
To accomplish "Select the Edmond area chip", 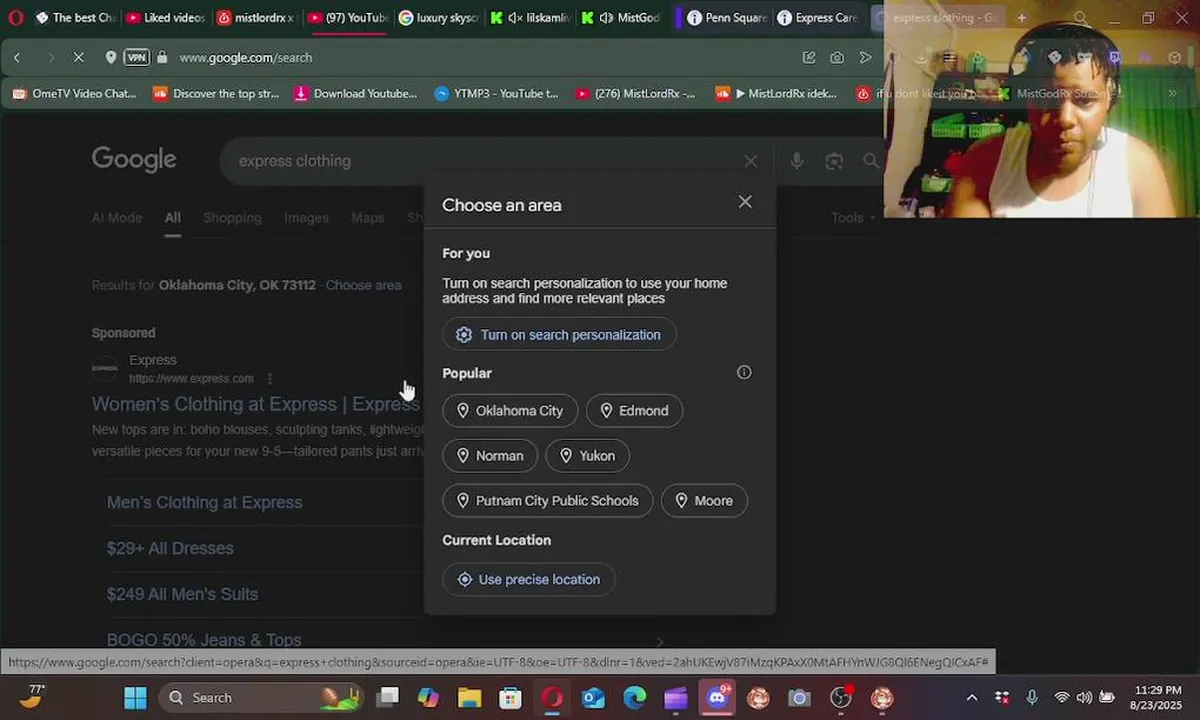I will pyautogui.click(x=634, y=411).
